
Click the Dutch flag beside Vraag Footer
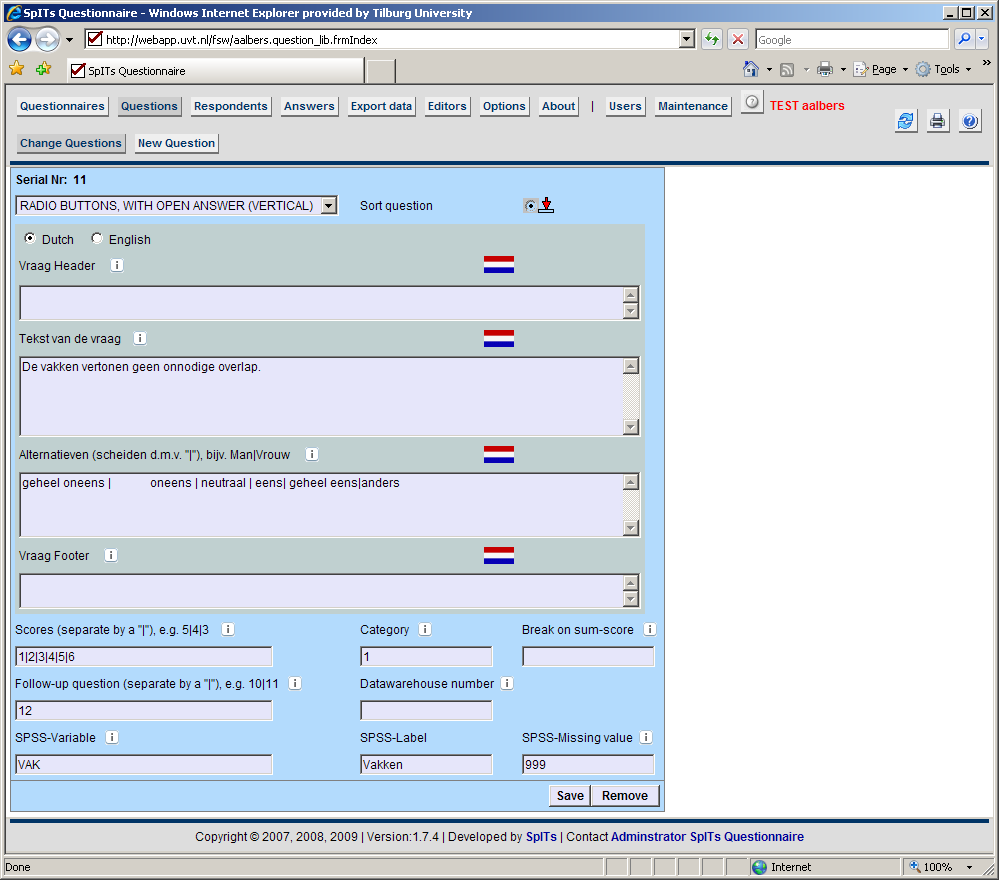coord(498,556)
